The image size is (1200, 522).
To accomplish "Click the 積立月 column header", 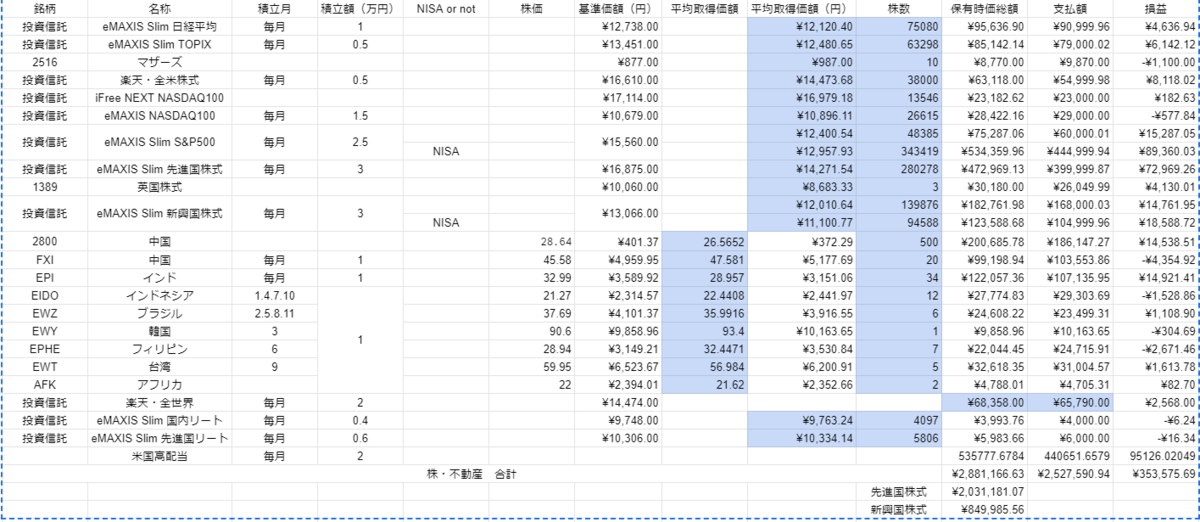I will point(274,9).
